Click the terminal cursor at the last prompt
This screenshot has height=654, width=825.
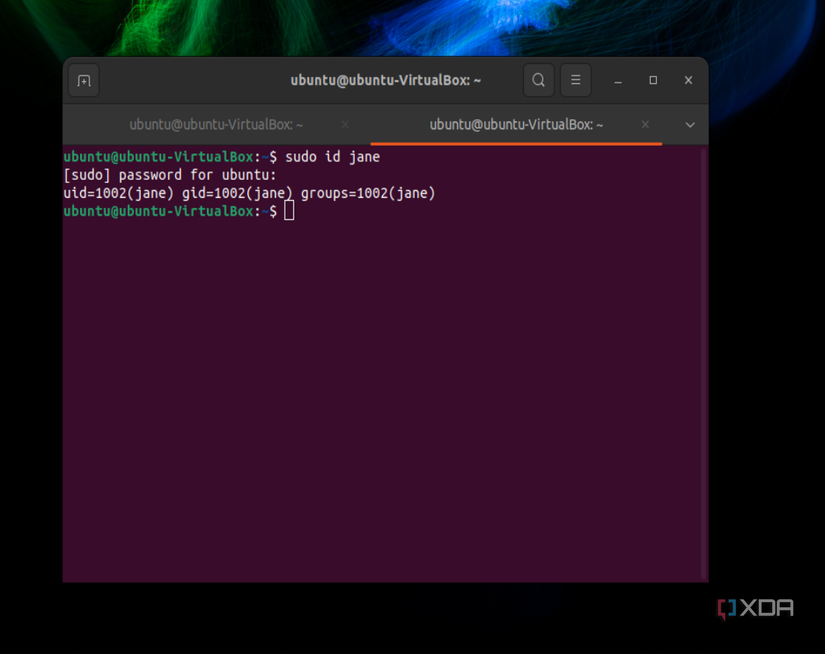(x=289, y=211)
